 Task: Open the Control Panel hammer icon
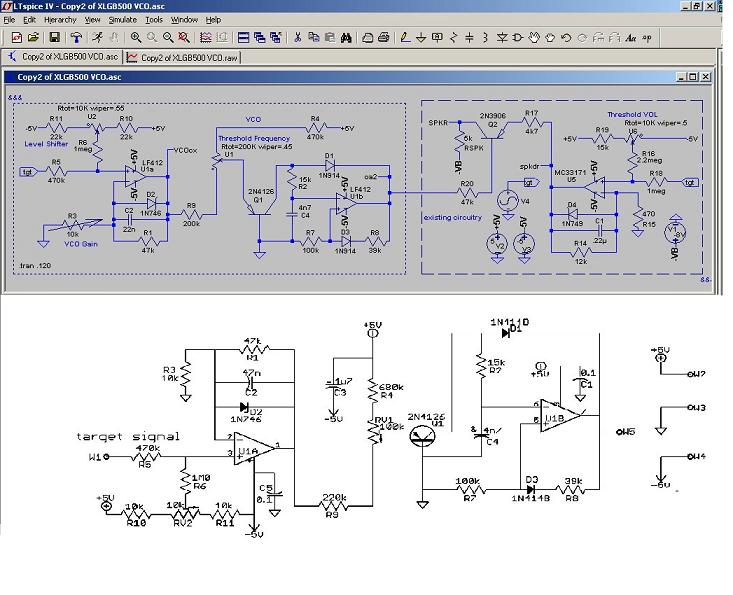click(x=75, y=37)
